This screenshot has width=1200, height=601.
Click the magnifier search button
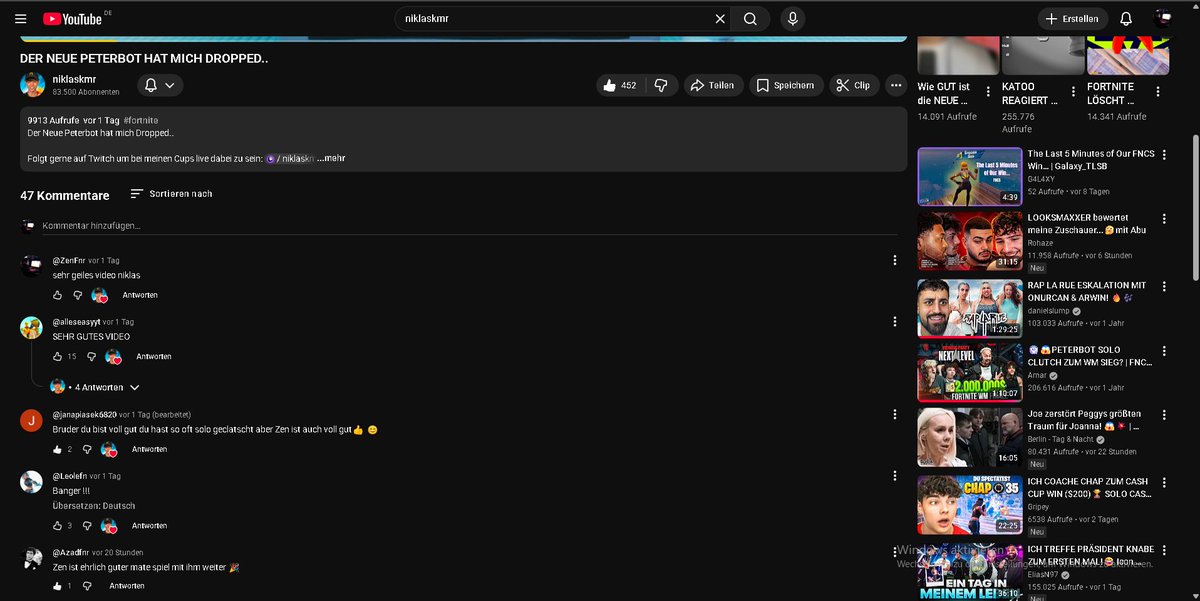(750, 19)
